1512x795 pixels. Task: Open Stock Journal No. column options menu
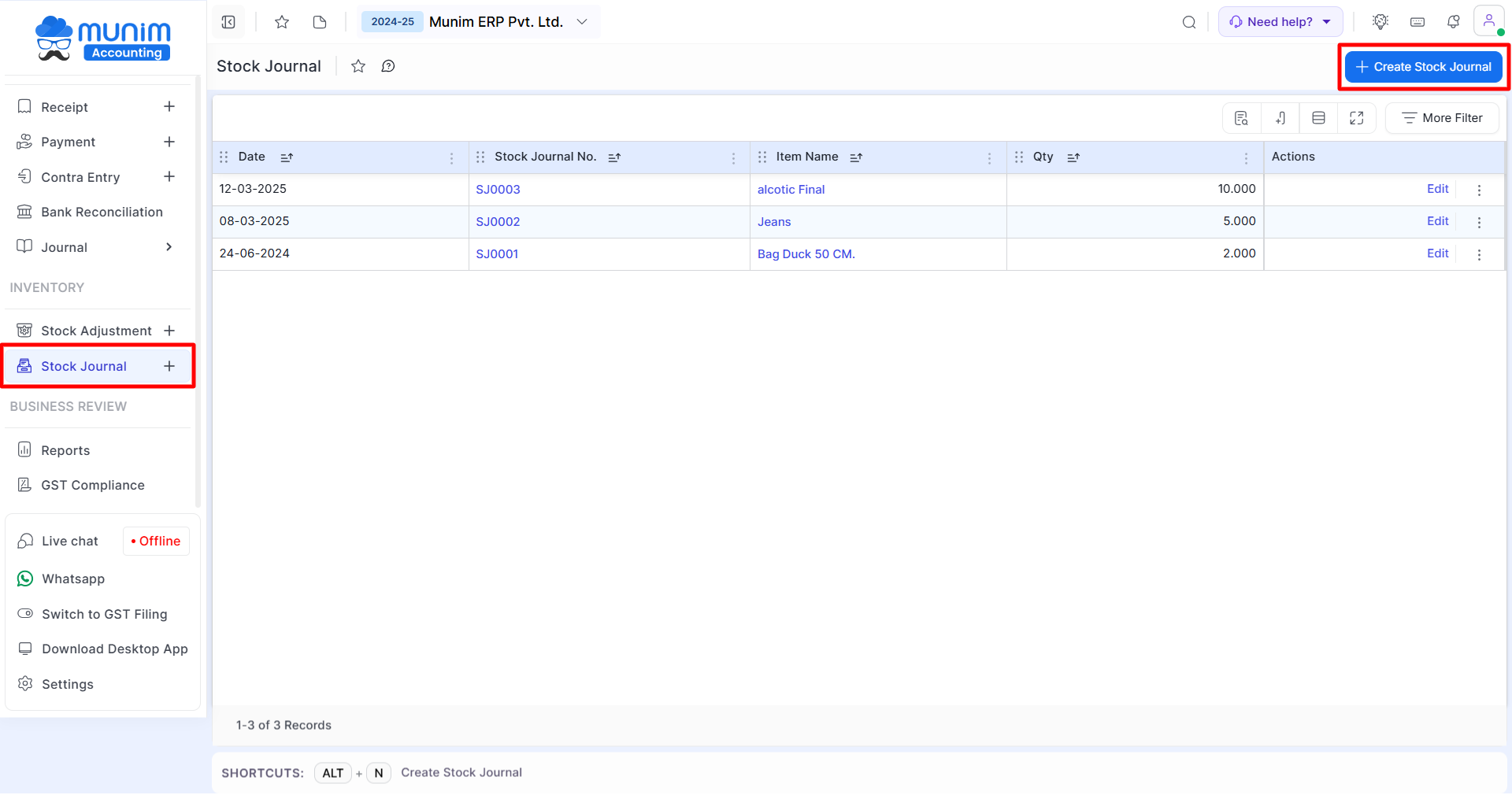(734, 158)
